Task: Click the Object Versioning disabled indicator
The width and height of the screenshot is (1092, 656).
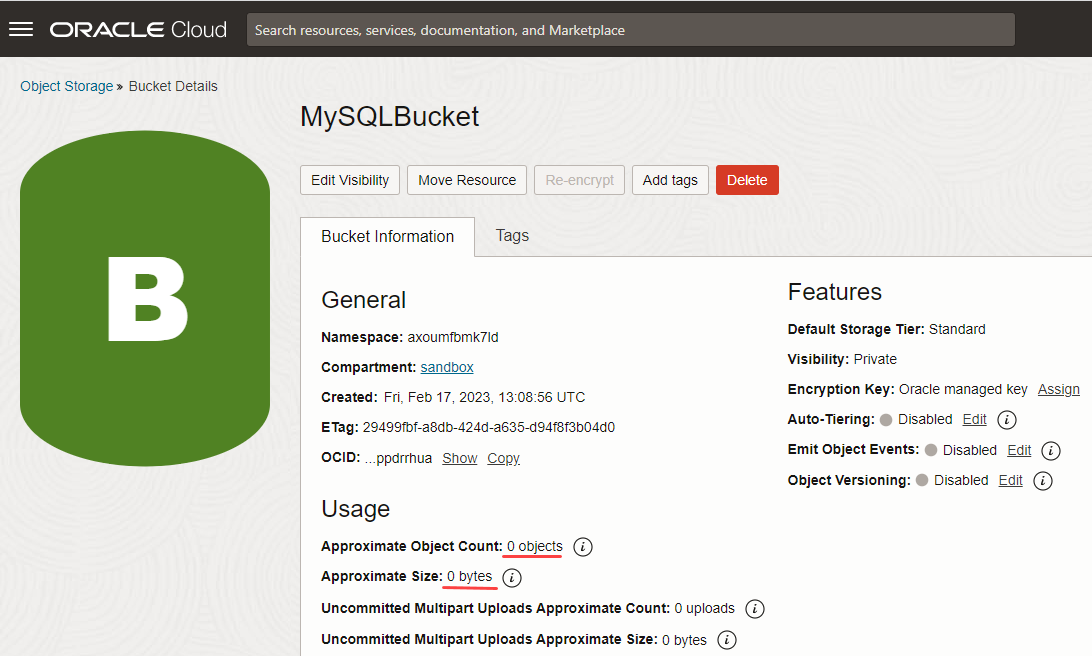Action: pos(921,480)
